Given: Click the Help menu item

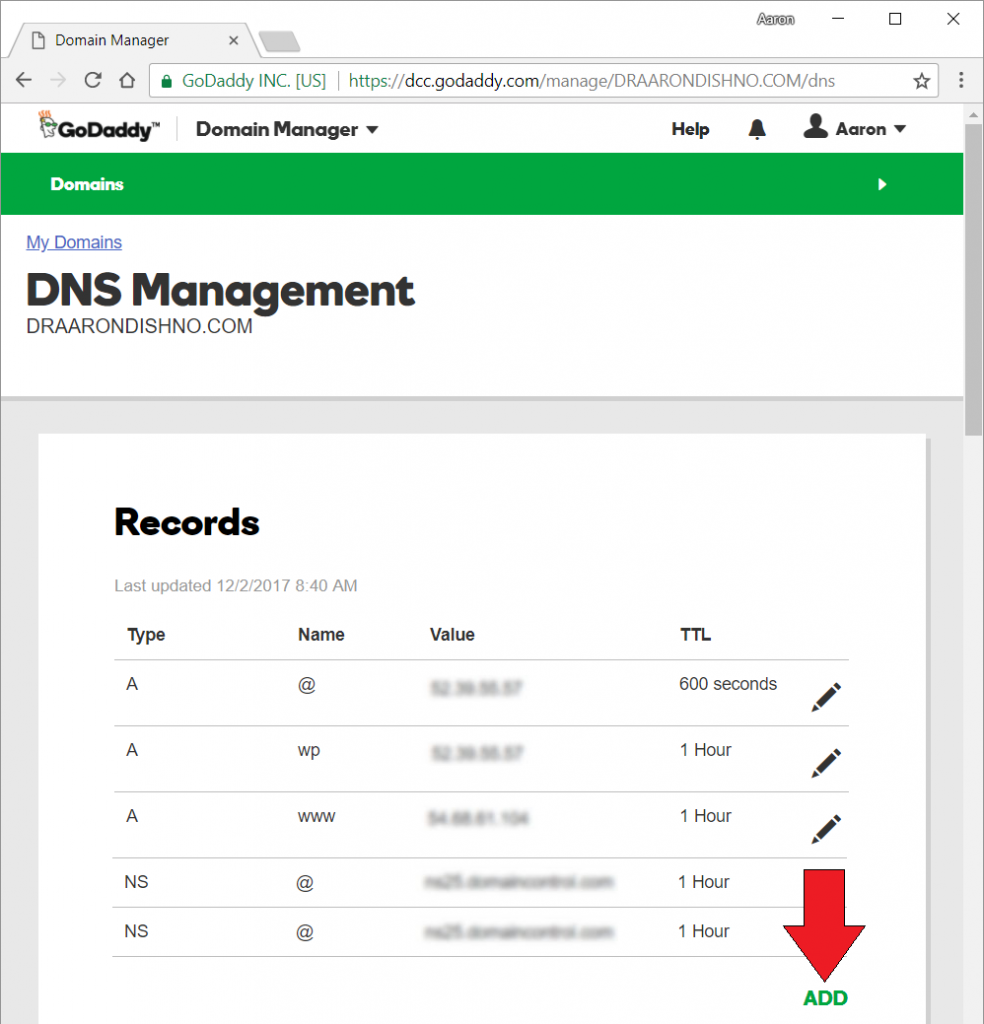Looking at the screenshot, I should tap(689, 129).
